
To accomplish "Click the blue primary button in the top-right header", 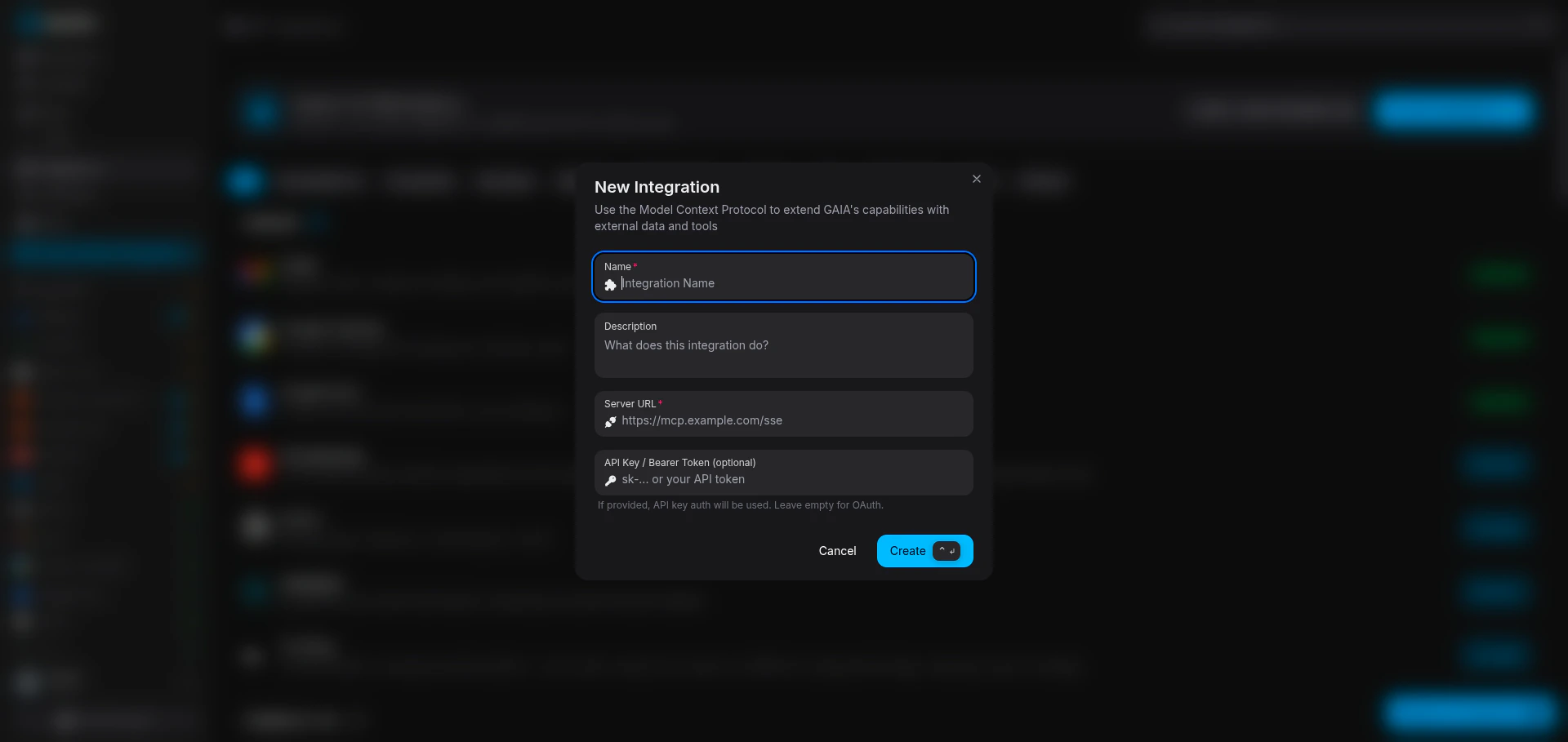I will pos(1454,111).
